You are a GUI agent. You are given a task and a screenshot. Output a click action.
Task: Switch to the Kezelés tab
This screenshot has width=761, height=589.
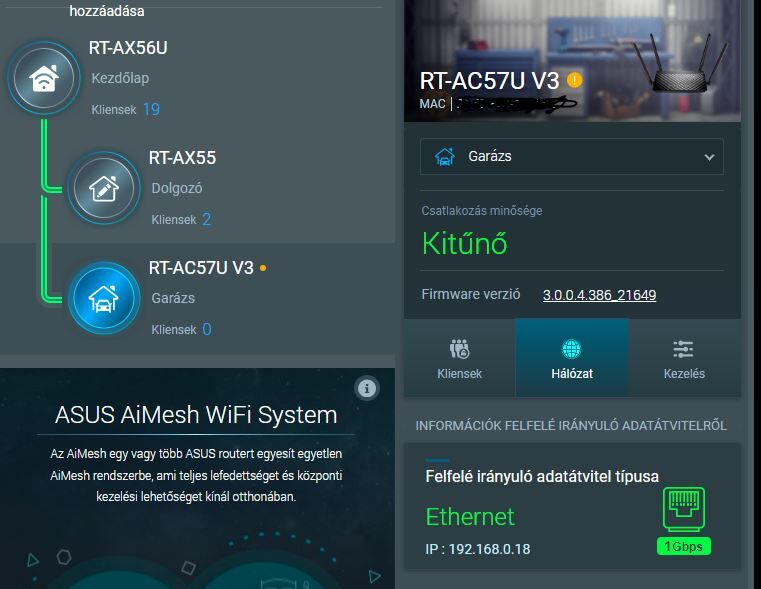point(684,358)
